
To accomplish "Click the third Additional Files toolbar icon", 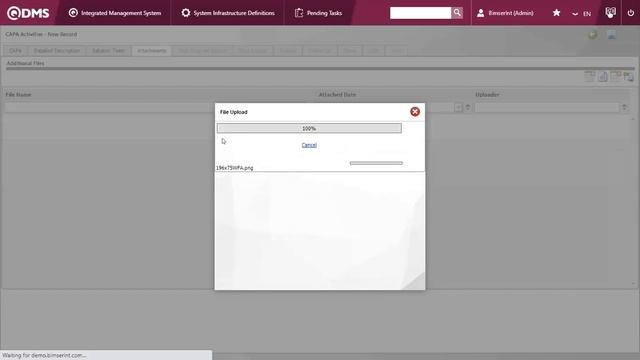I will [616, 76].
